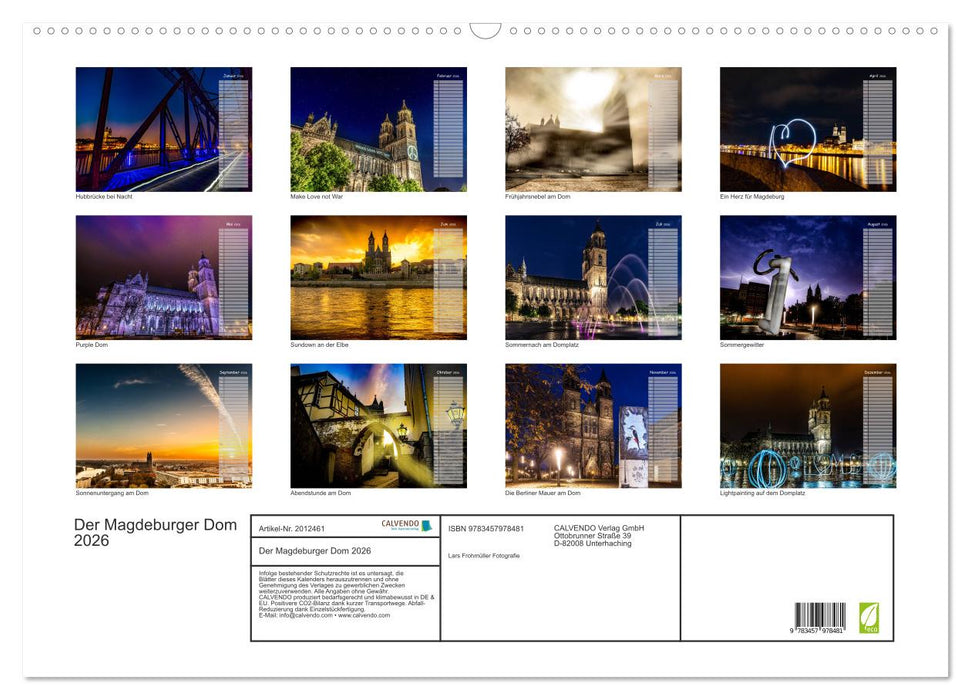The width and height of the screenshot is (971, 700).
Task: Select the Hubbrücke bei Nacht thumbnail
Action: [163, 128]
